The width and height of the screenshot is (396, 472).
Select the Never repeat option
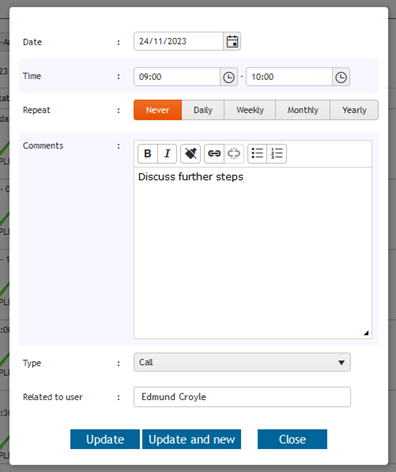[x=158, y=110]
